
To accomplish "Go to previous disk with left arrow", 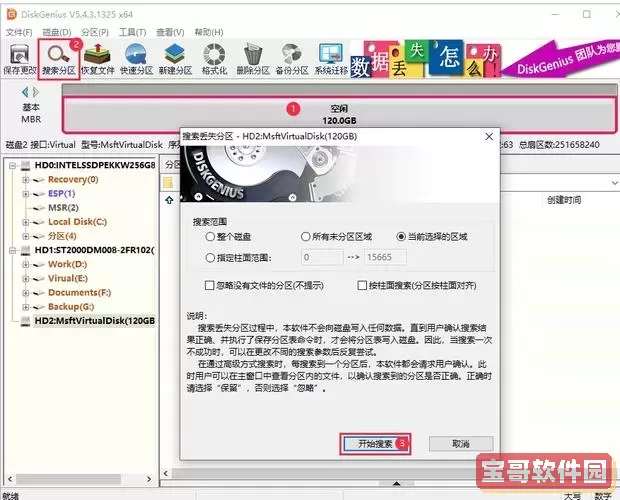I will pos(25,92).
